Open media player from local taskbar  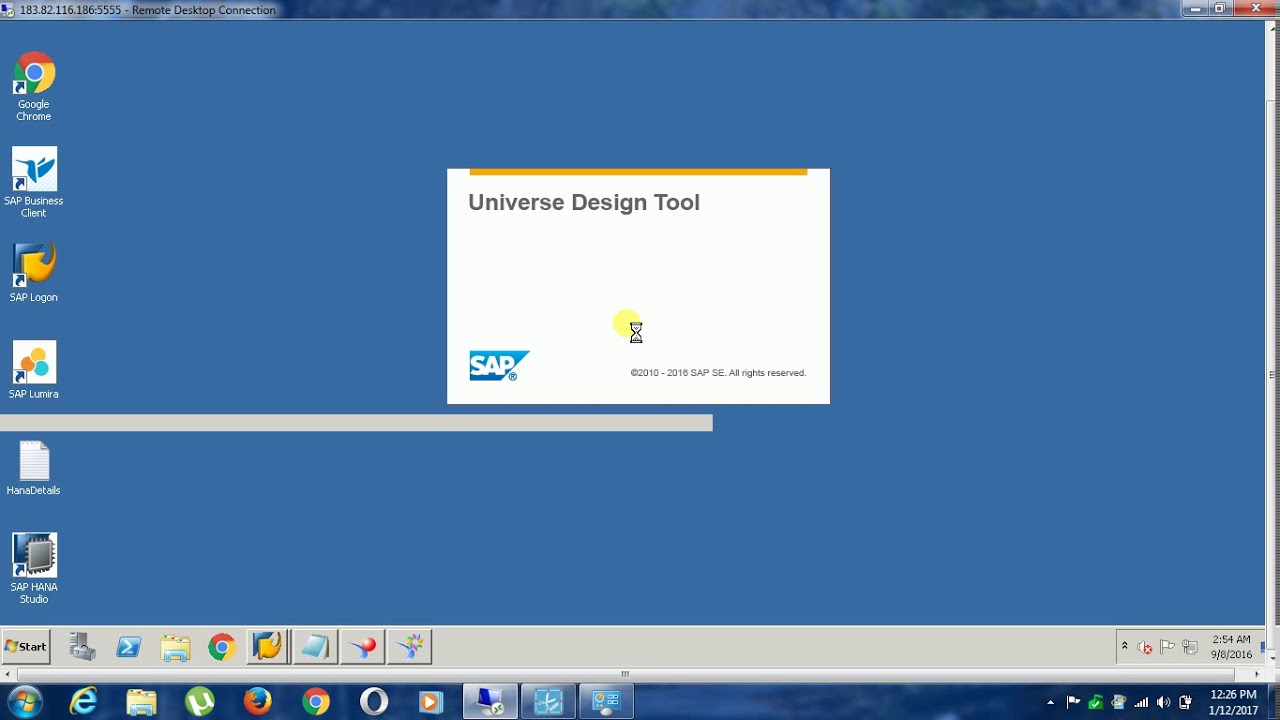(x=431, y=702)
